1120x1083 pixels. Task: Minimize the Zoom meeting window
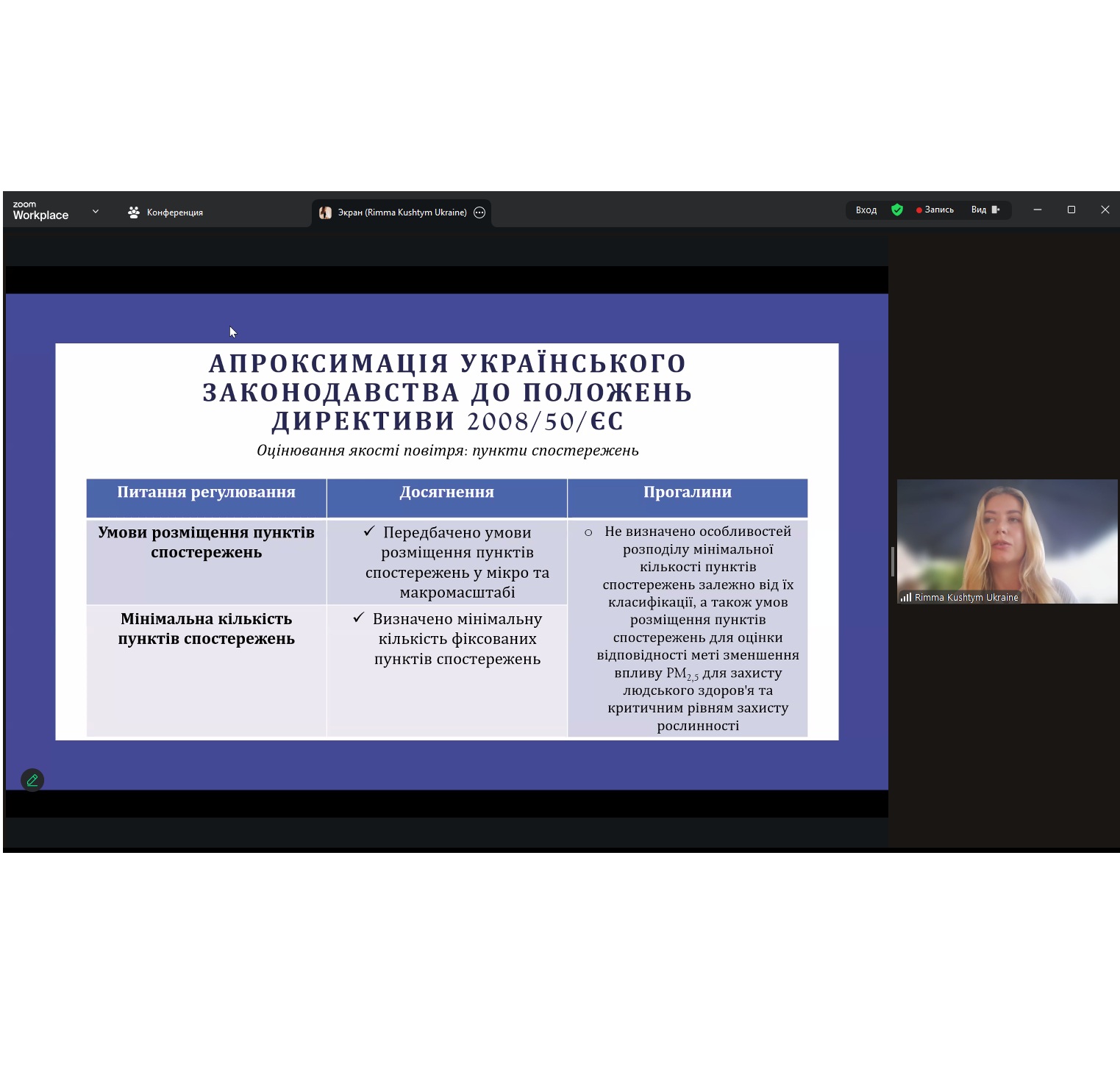[1037, 210]
